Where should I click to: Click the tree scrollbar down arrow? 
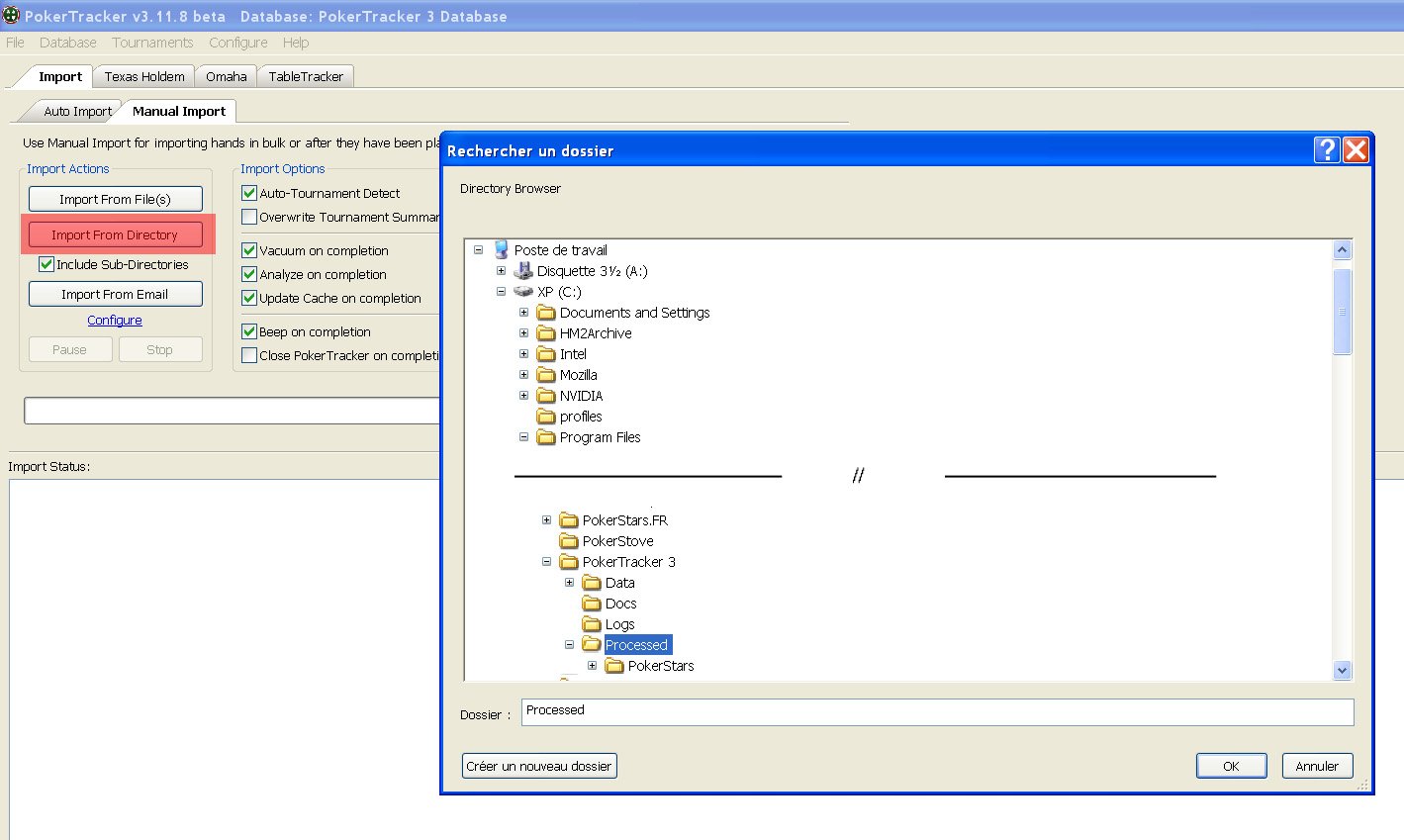coord(1342,670)
